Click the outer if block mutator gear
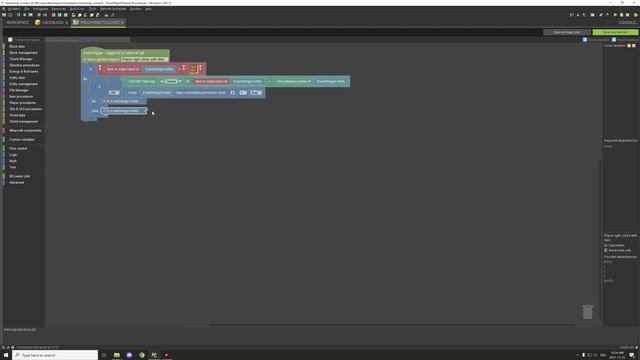The image size is (640, 360). (85, 69)
